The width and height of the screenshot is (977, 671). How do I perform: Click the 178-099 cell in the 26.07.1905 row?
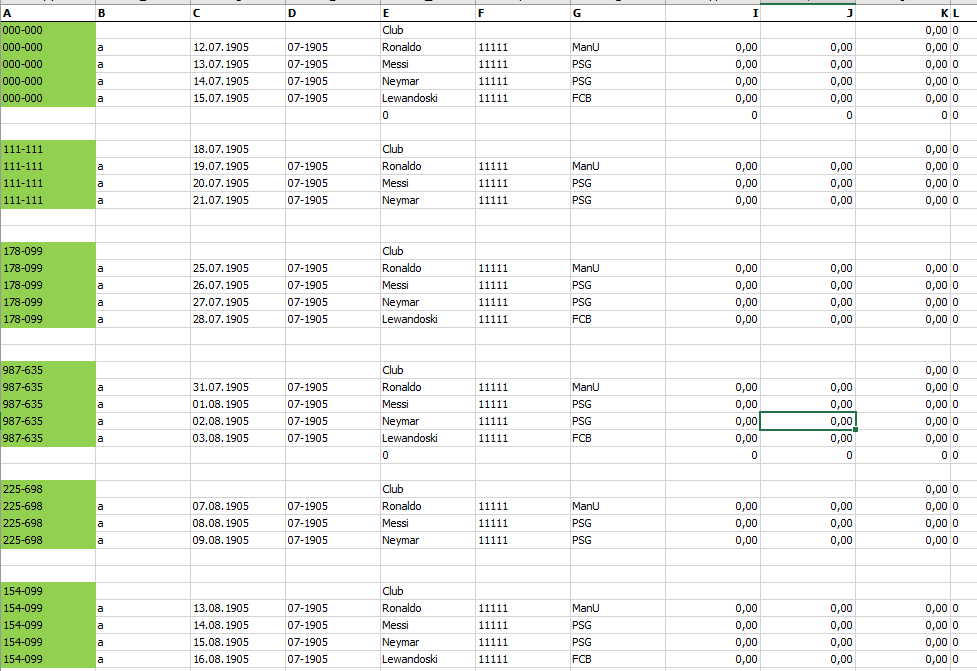(x=48, y=285)
